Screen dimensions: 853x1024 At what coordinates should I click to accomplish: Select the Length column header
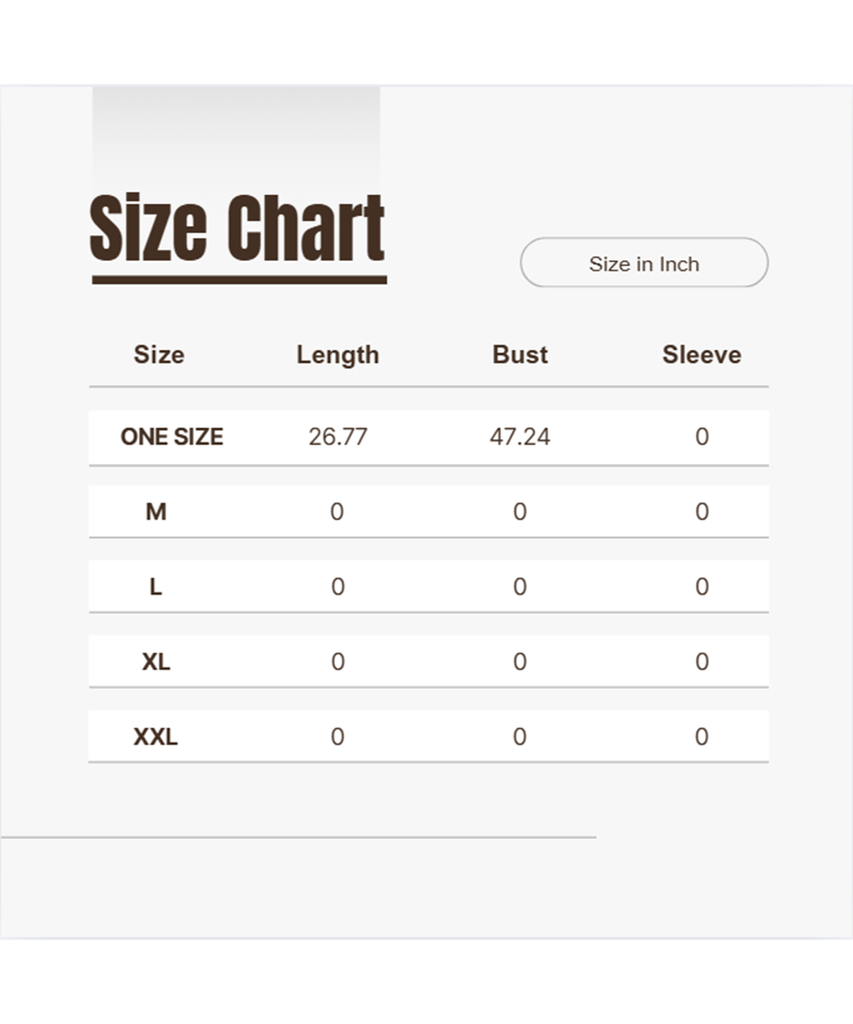[x=337, y=355]
